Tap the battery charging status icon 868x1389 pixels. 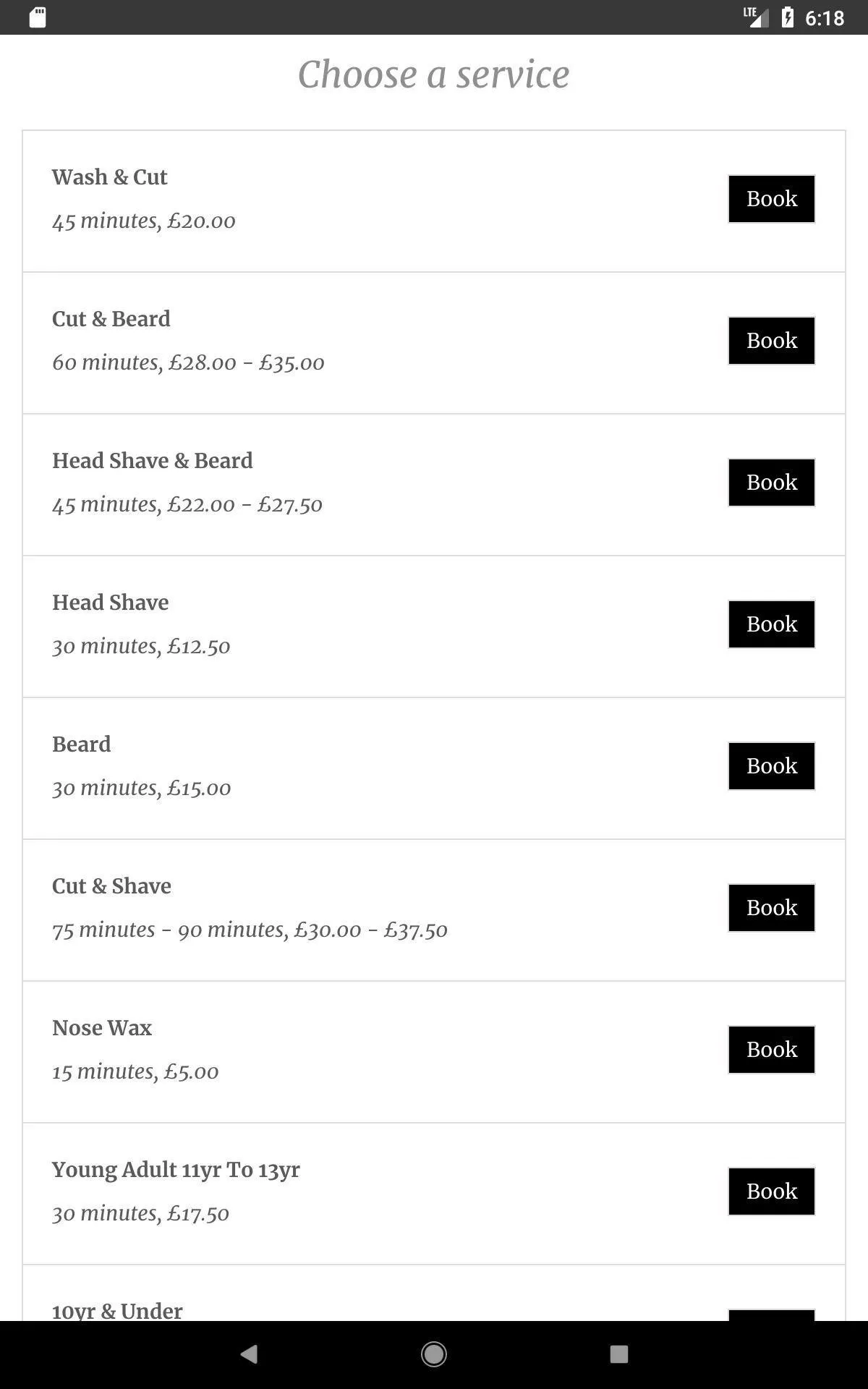[x=788, y=17]
